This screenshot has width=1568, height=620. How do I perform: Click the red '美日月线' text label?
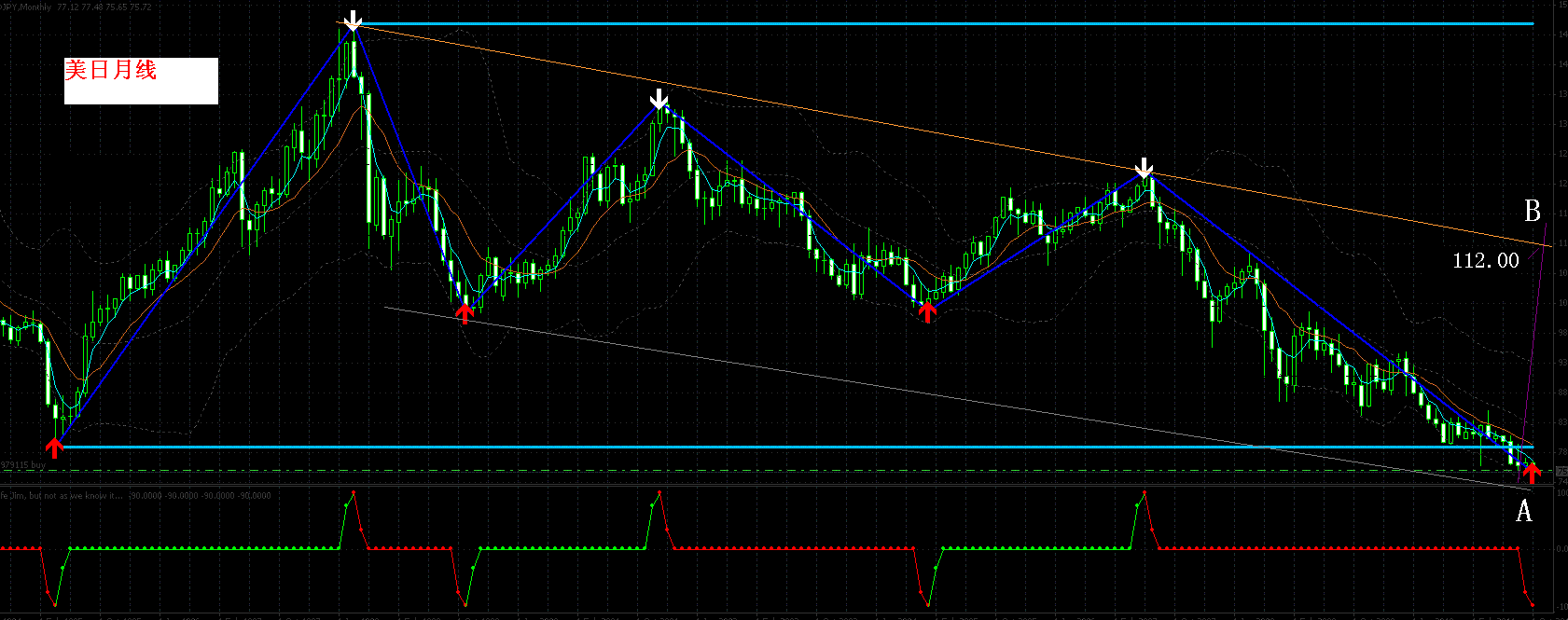pyautogui.click(x=110, y=70)
